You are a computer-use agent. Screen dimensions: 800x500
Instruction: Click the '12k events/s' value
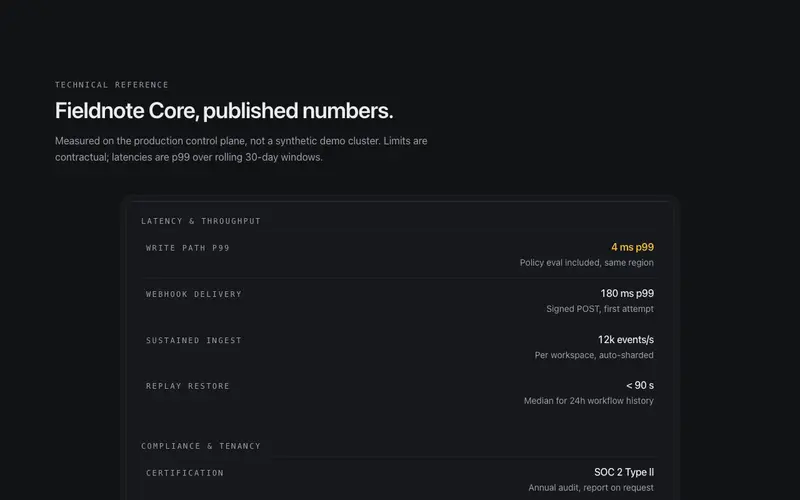(x=626, y=339)
